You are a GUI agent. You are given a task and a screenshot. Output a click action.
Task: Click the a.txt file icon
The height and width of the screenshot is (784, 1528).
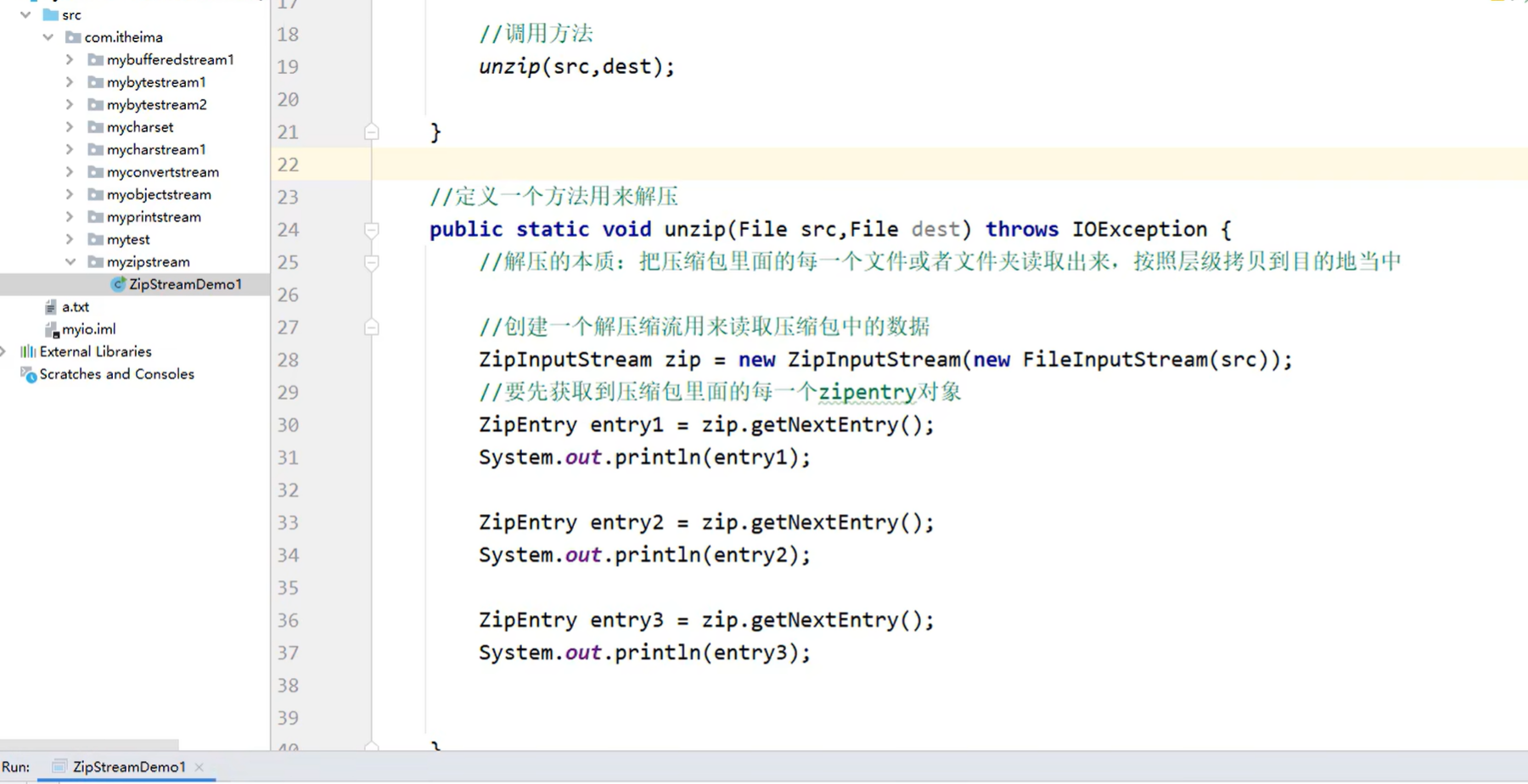53,306
